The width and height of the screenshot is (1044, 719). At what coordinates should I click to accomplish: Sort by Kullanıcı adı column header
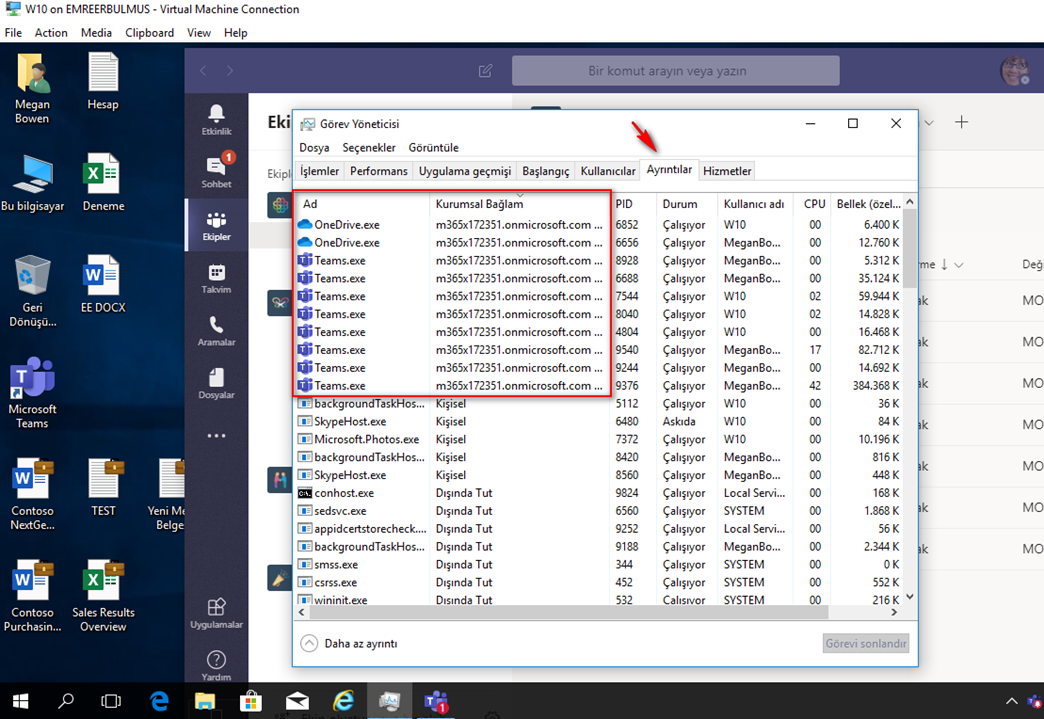[x=756, y=204]
